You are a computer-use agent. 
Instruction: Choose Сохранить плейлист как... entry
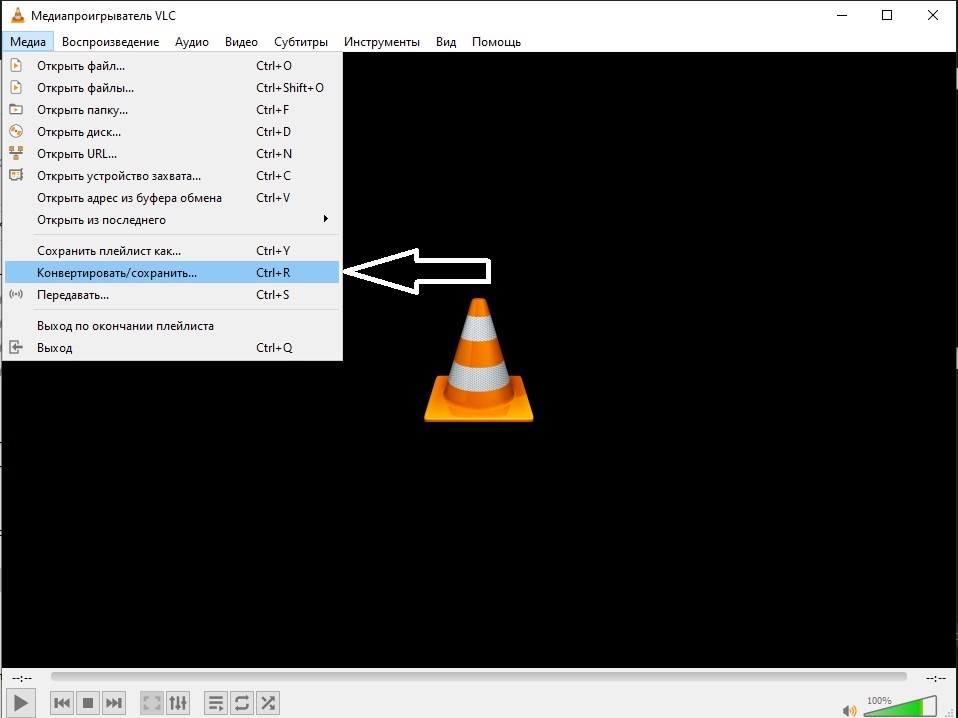coord(172,251)
